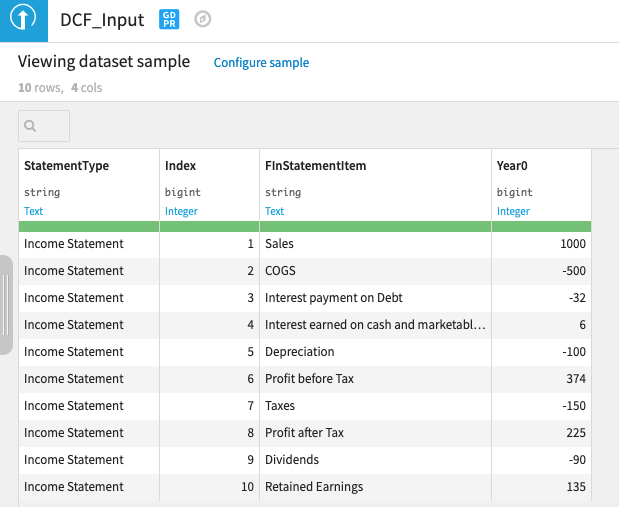
Task: Click Text meaning under StatementType
Action: (34, 211)
